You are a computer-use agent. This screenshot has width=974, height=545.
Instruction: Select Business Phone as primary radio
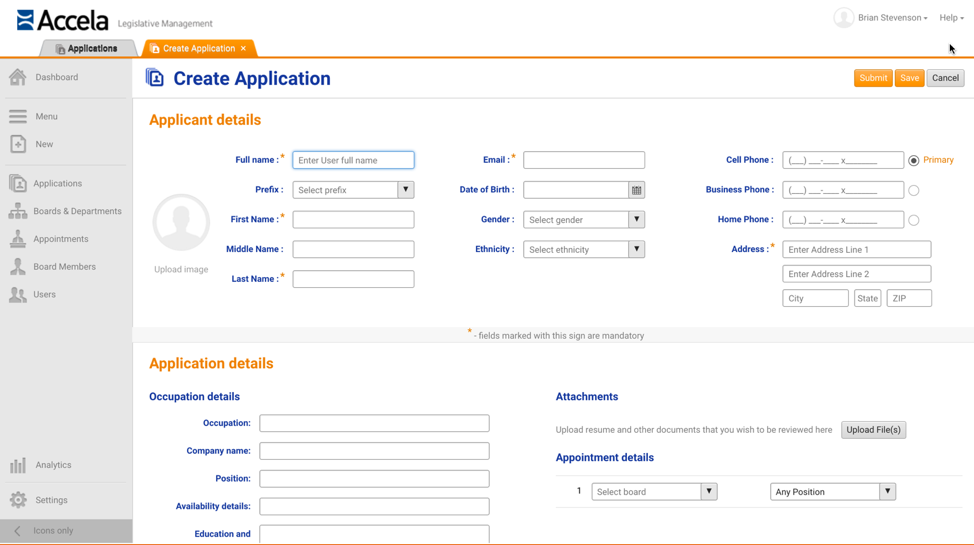click(x=913, y=190)
